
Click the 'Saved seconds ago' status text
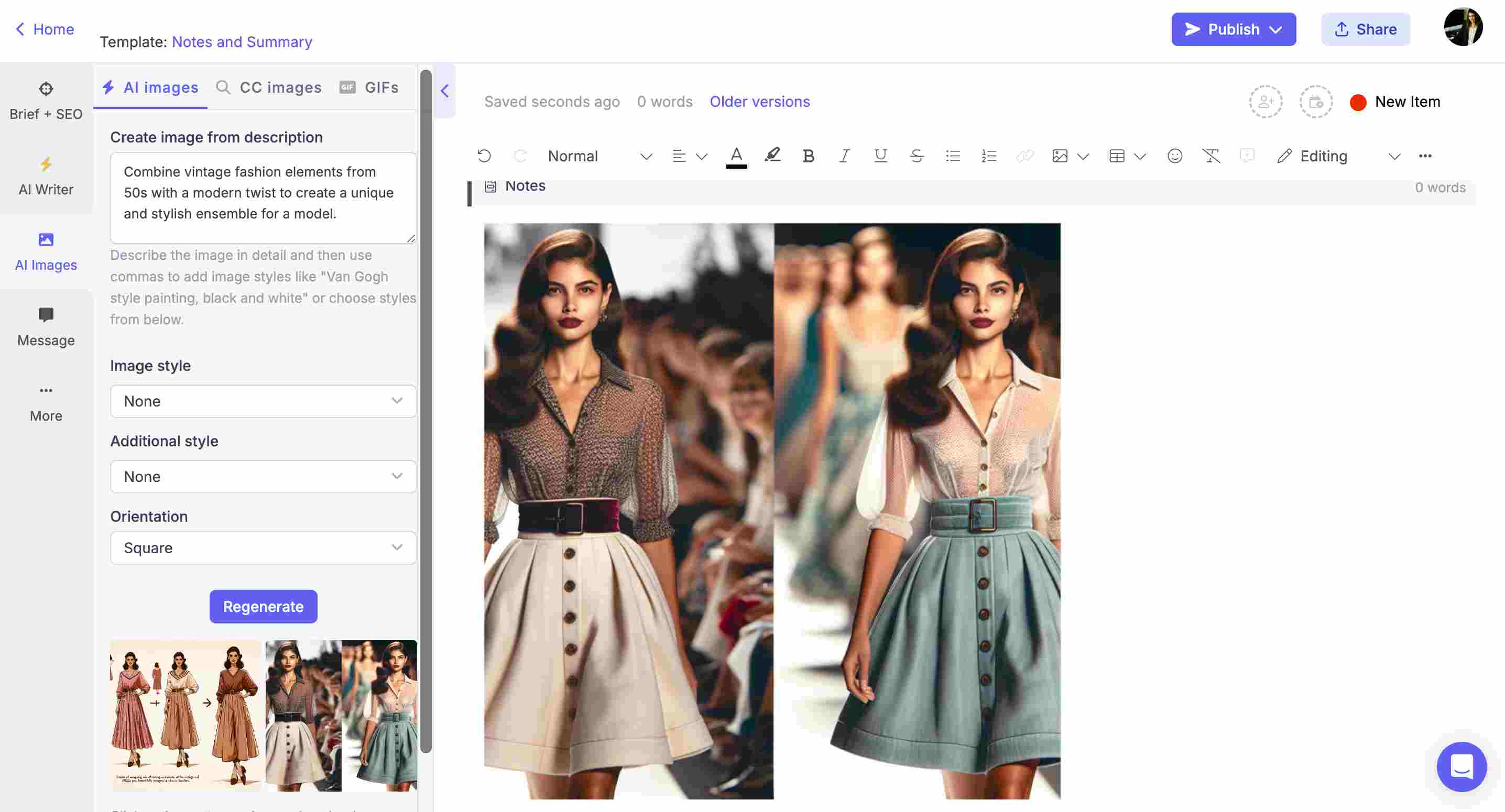pyautogui.click(x=551, y=102)
